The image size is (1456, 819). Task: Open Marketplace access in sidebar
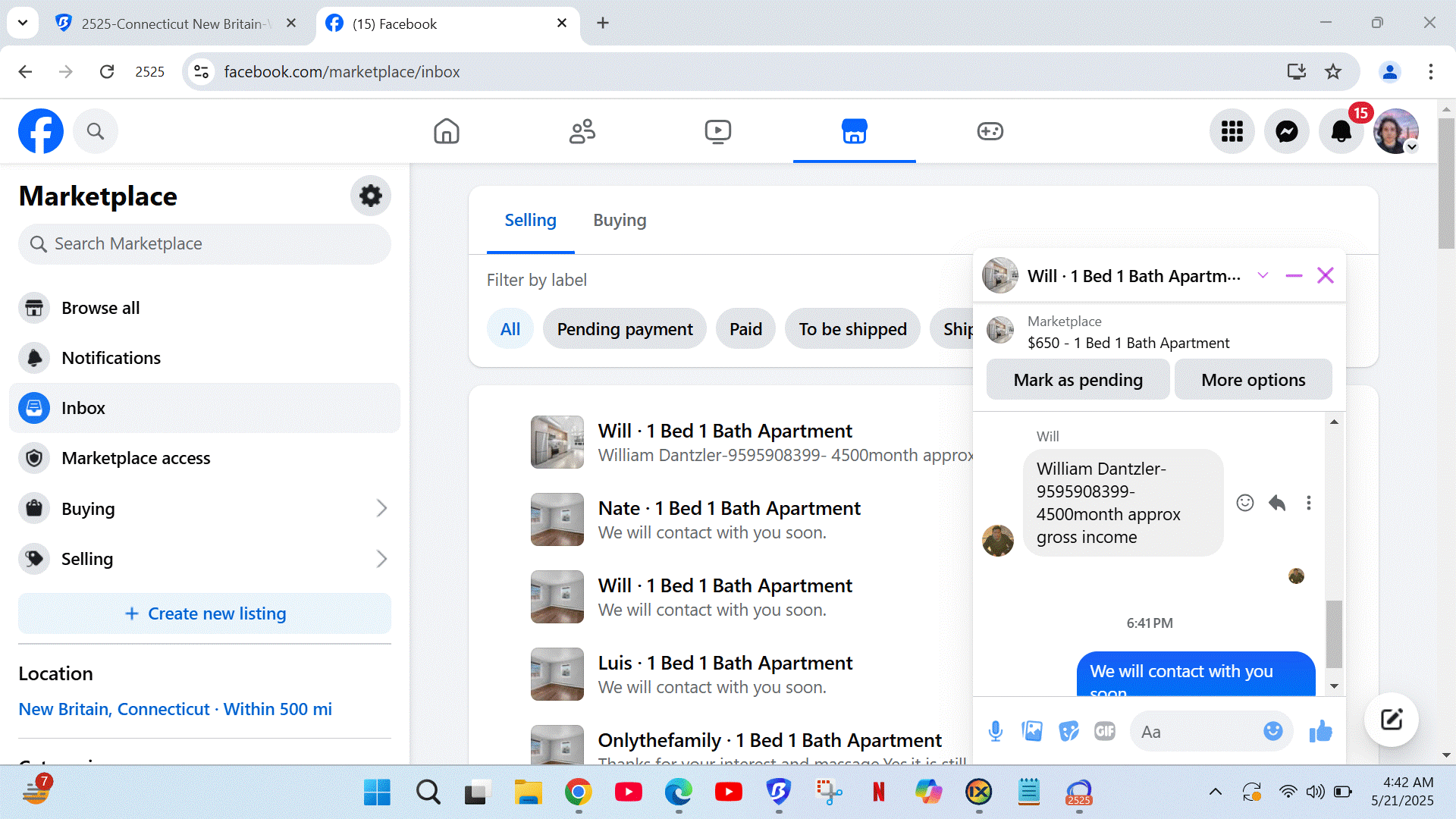point(205,458)
